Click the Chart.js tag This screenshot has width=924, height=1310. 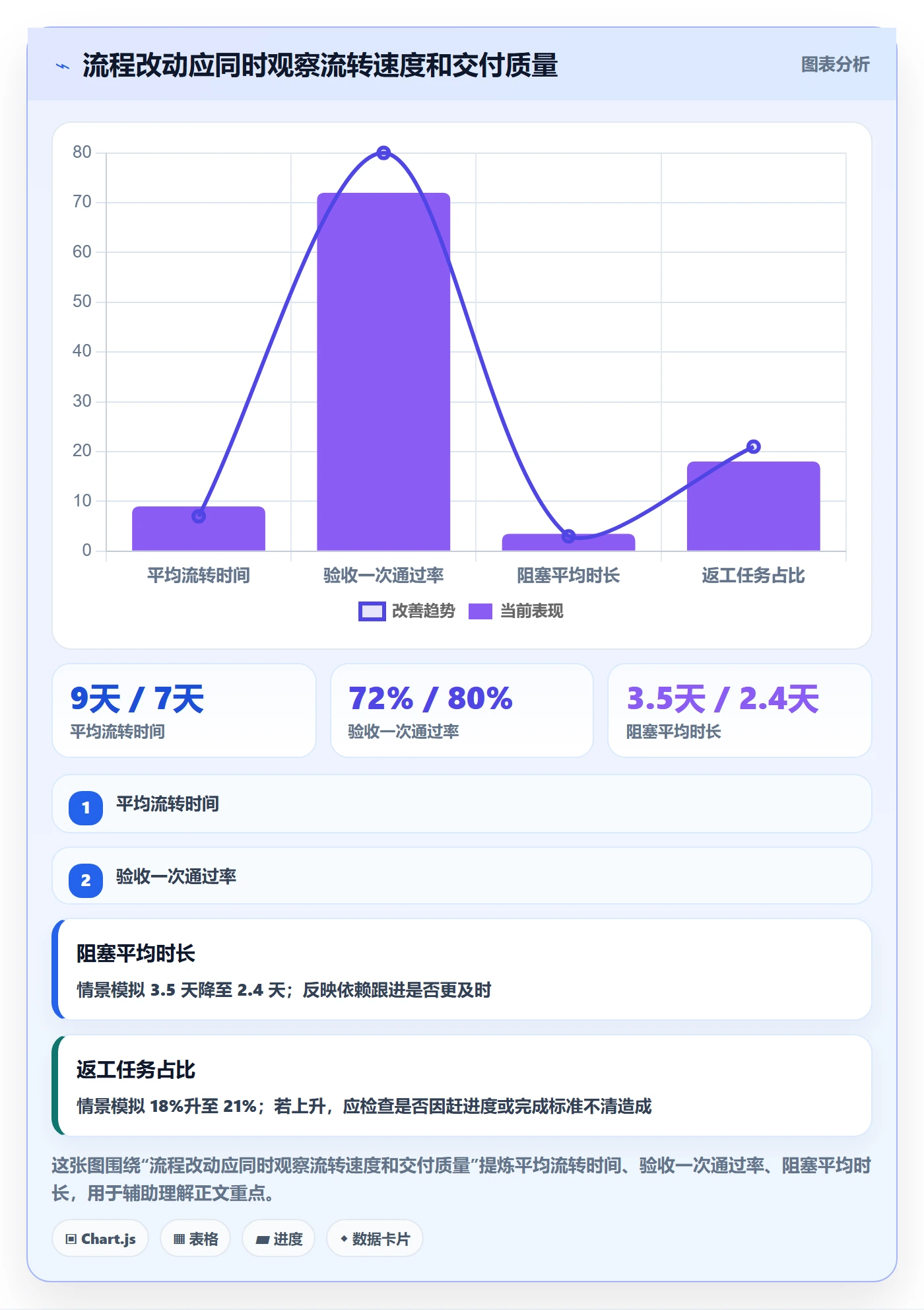(100, 1239)
